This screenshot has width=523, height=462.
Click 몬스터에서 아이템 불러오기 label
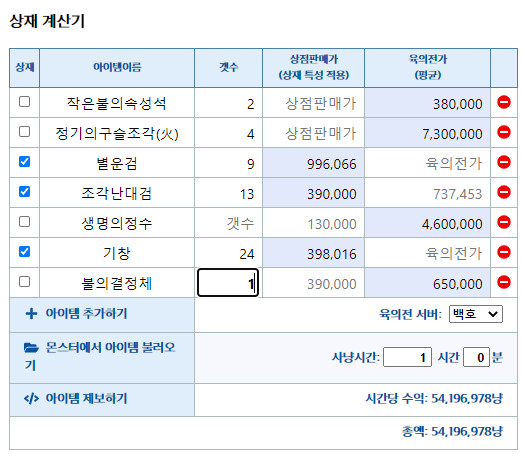pyautogui.click(x=100, y=356)
